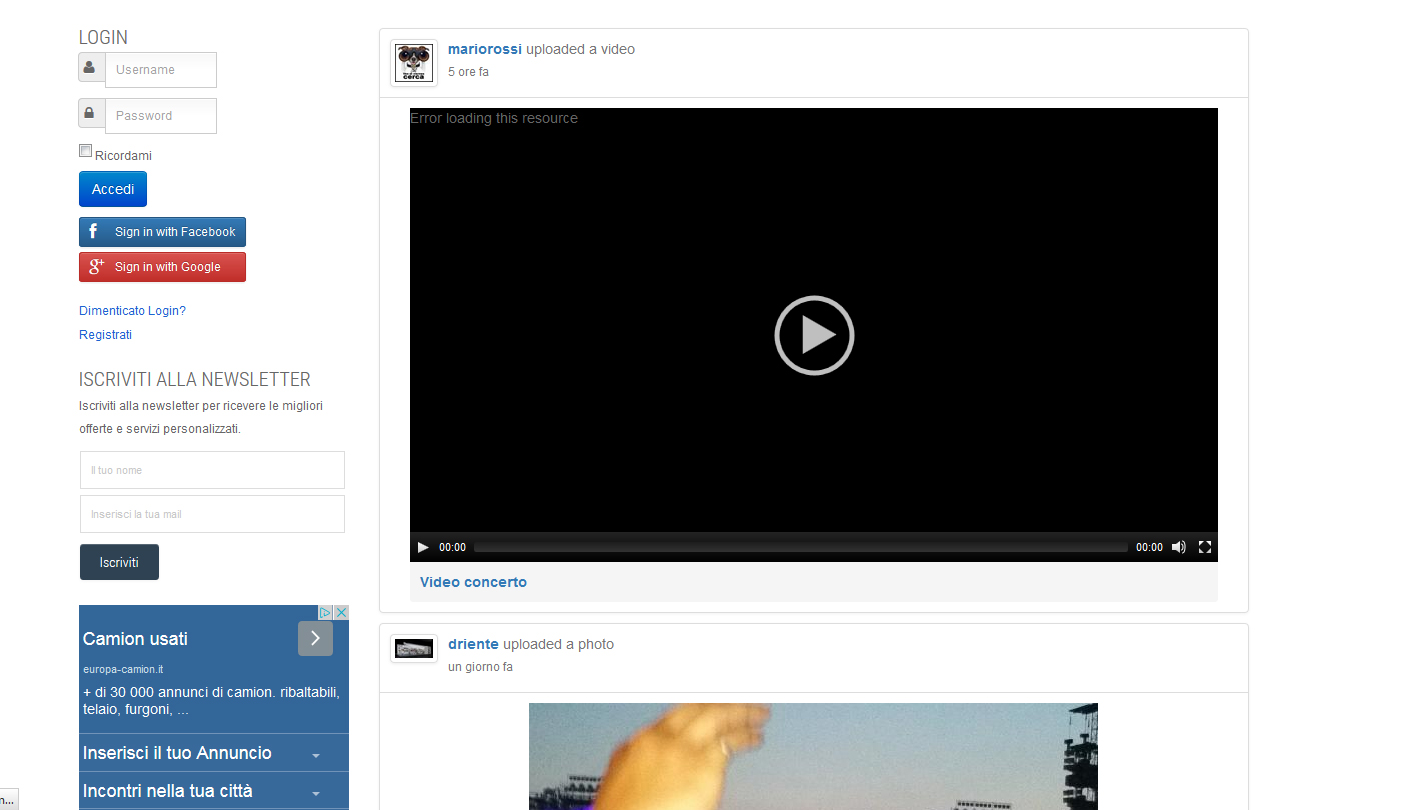
Task: Submit newsletter with Iscriviti button
Action: (119, 562)
